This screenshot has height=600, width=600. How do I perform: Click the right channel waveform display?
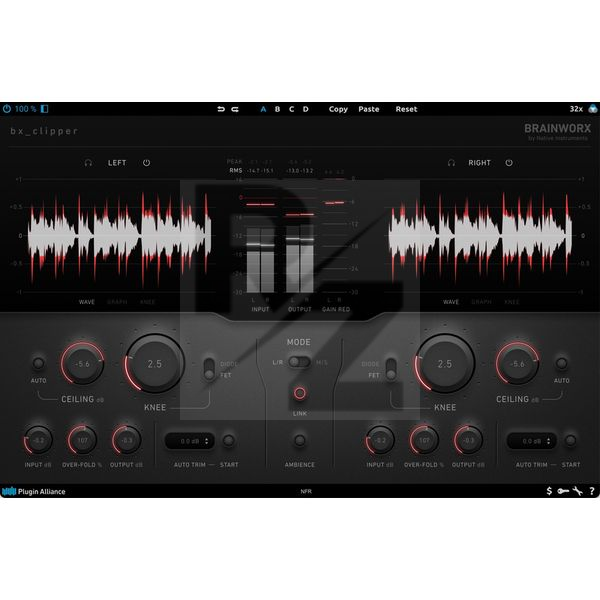click(480, 236)
